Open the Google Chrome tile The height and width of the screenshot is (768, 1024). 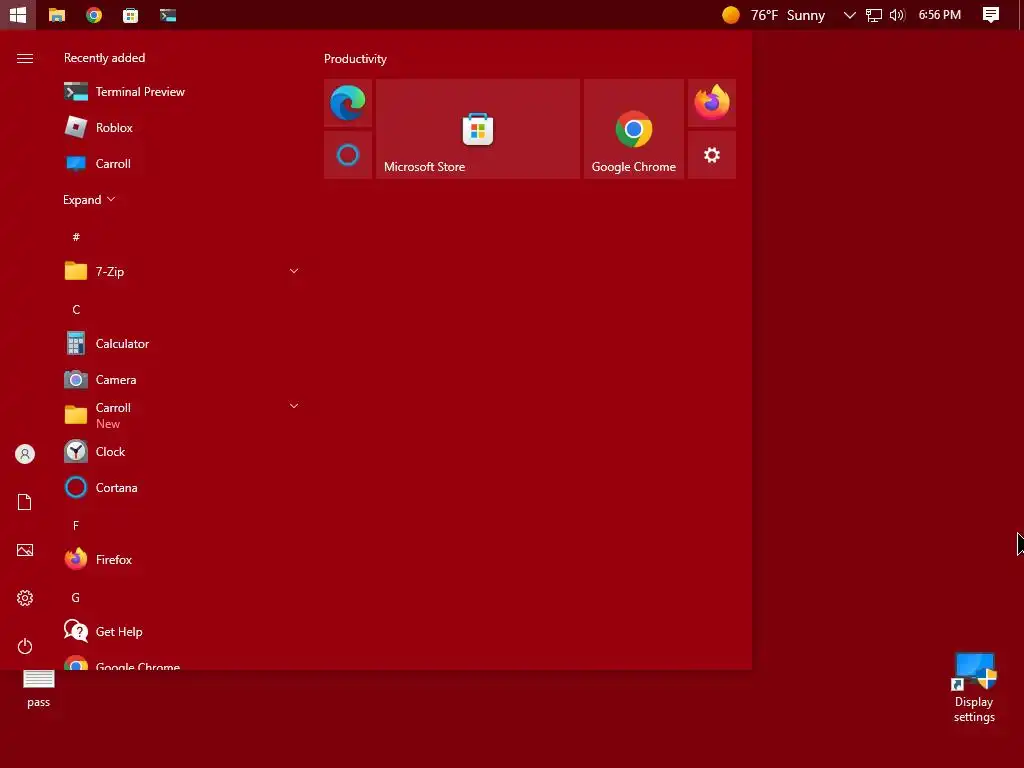(633, 129)
